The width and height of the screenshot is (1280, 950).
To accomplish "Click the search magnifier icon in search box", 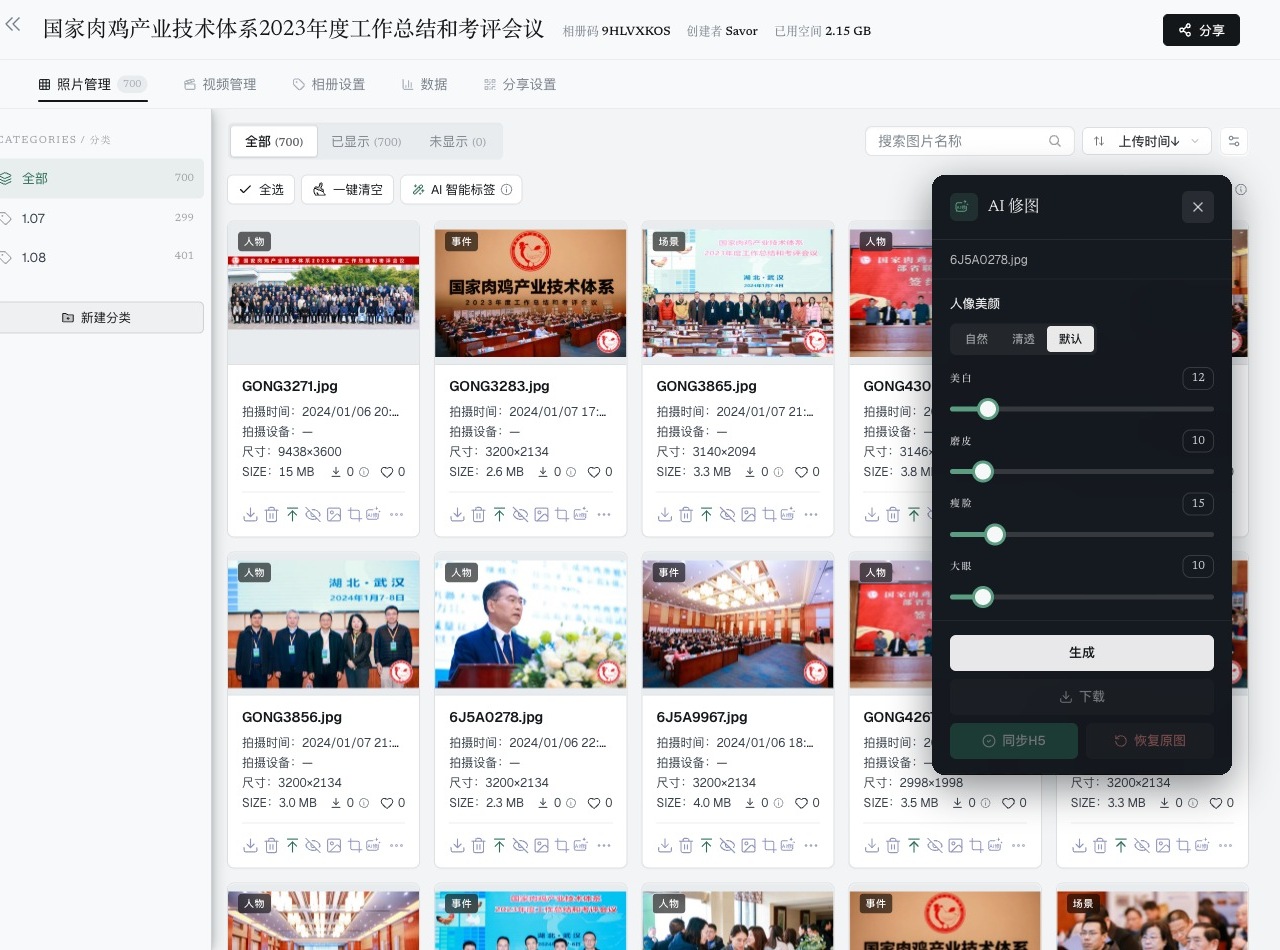I will [1055, 141].
